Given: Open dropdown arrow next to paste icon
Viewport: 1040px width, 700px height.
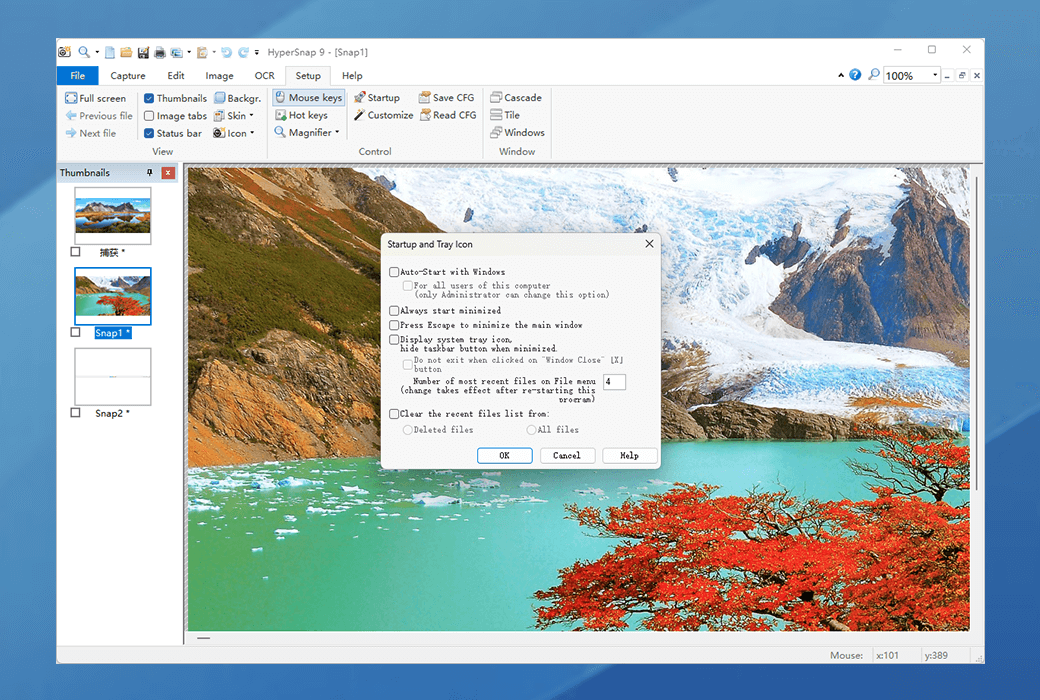Looking at the screenshot, I should pyautogui.click(x=214, y=52).
